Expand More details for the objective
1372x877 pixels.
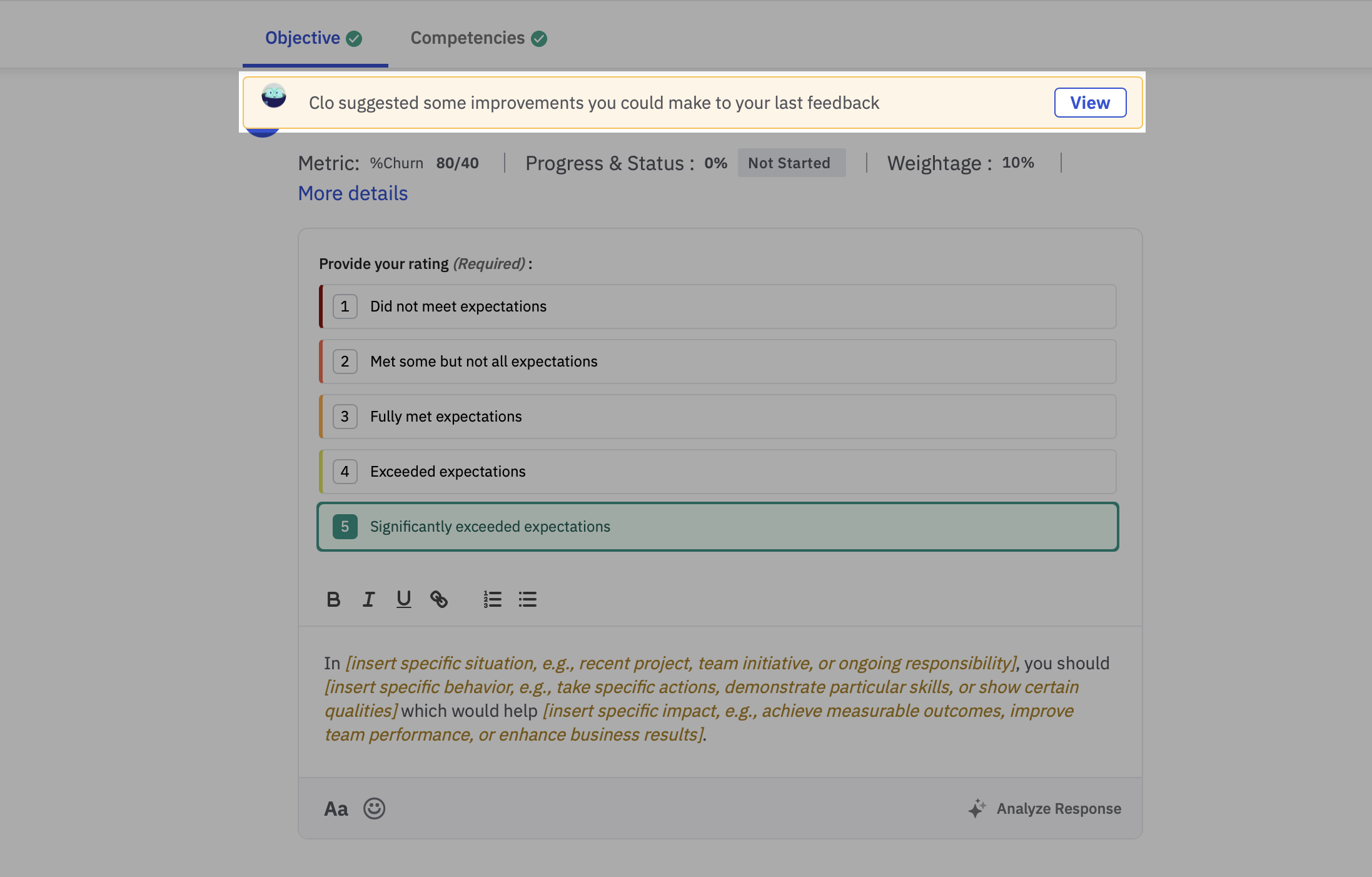(353, 193)
